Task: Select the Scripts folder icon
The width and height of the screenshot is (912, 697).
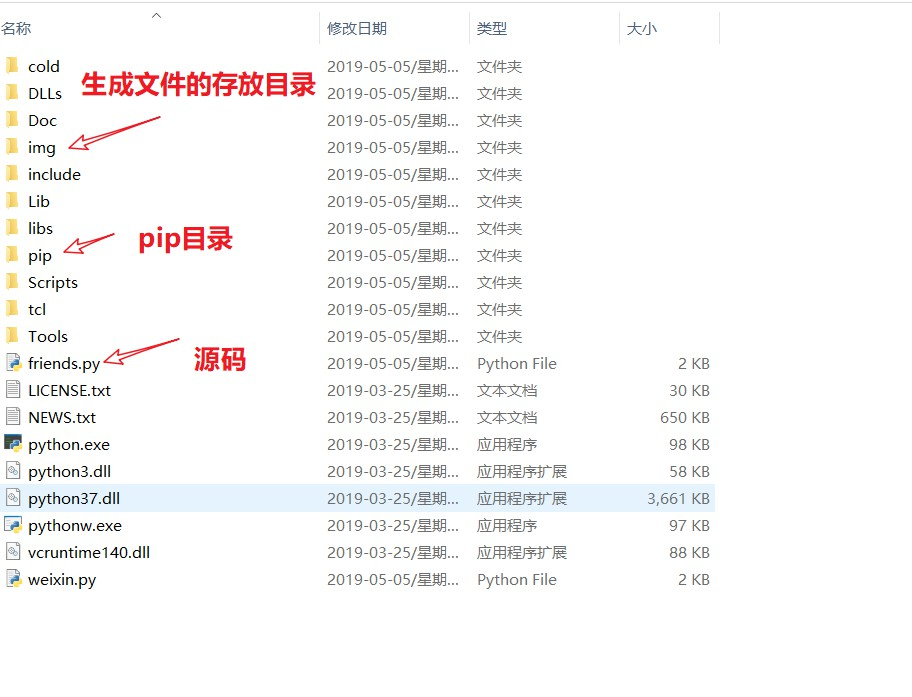Action: [12, 281]
